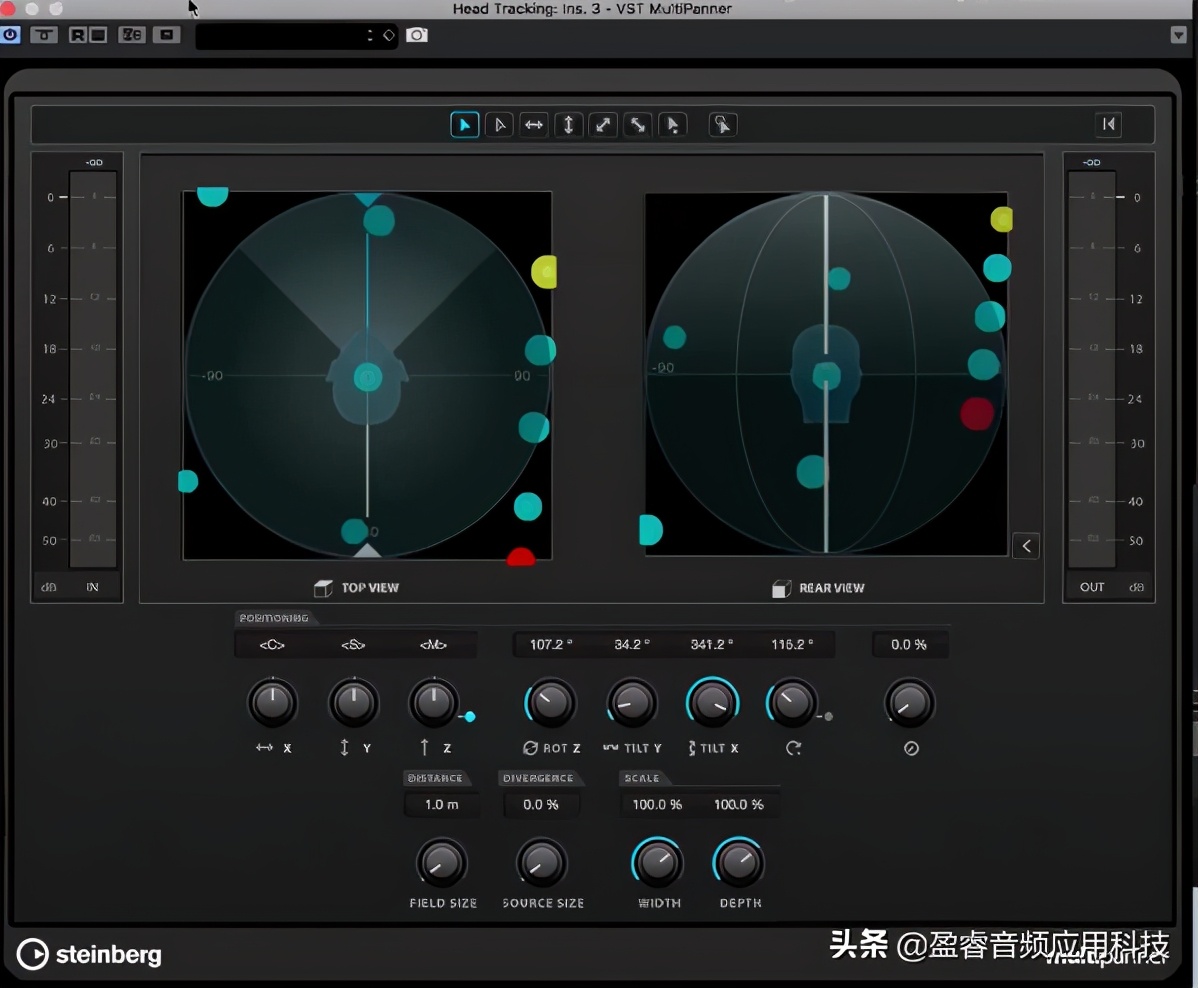Click the Rear View cube icon
The width and height of the screenshot is (1198, 988).
782,588
